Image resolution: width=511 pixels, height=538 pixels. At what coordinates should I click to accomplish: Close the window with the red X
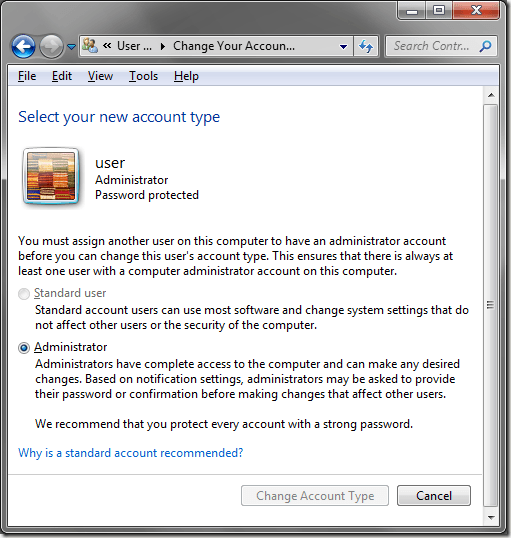coord(476,11)
